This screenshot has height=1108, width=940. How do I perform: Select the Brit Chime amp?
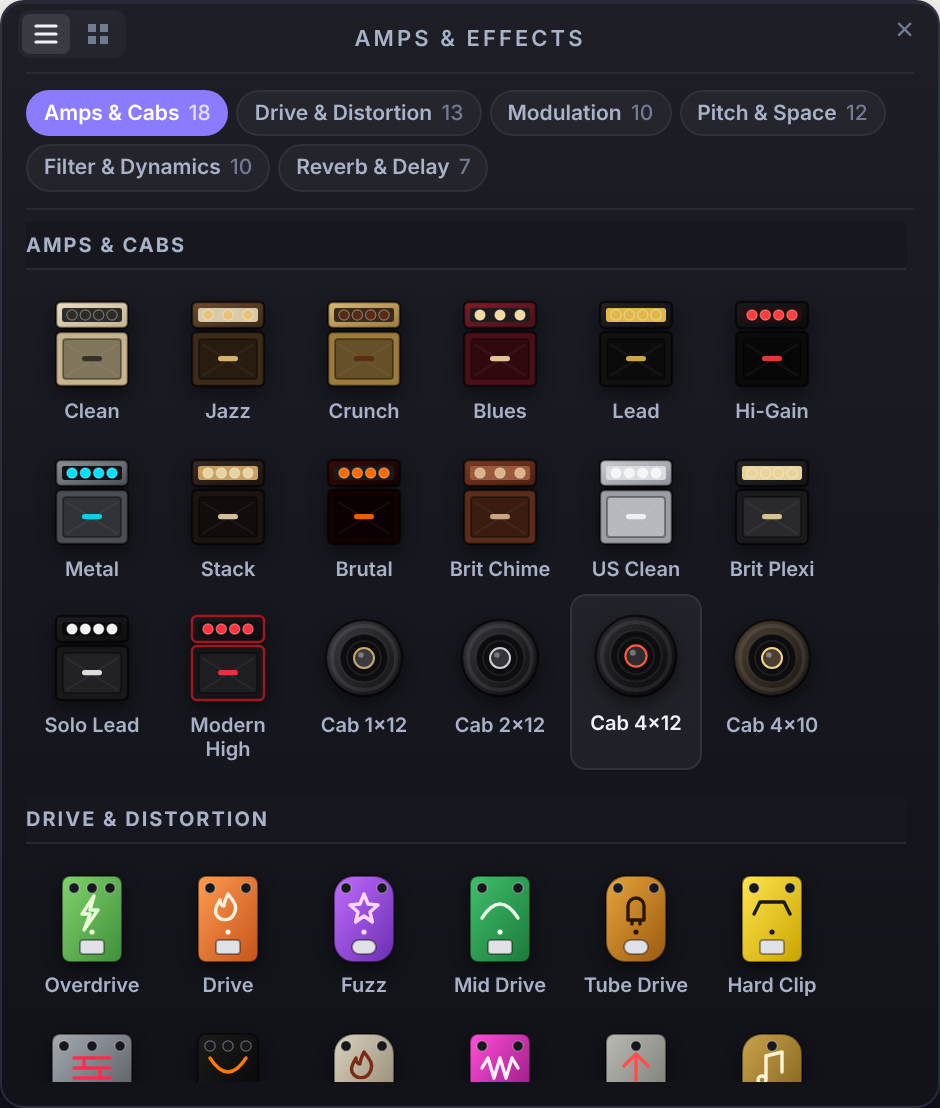pos(500,519)
